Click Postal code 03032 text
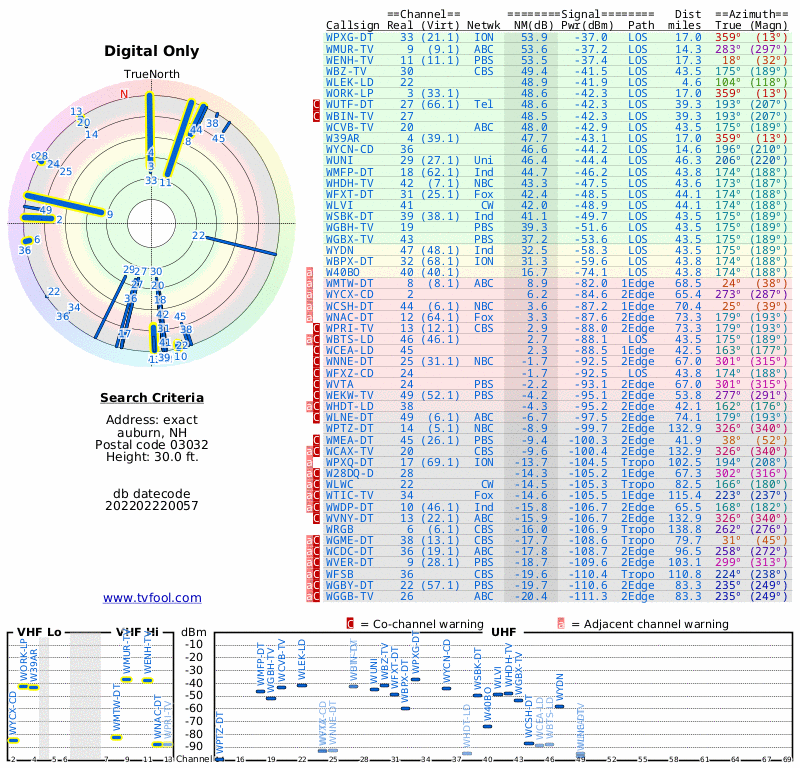 [152, 444]
